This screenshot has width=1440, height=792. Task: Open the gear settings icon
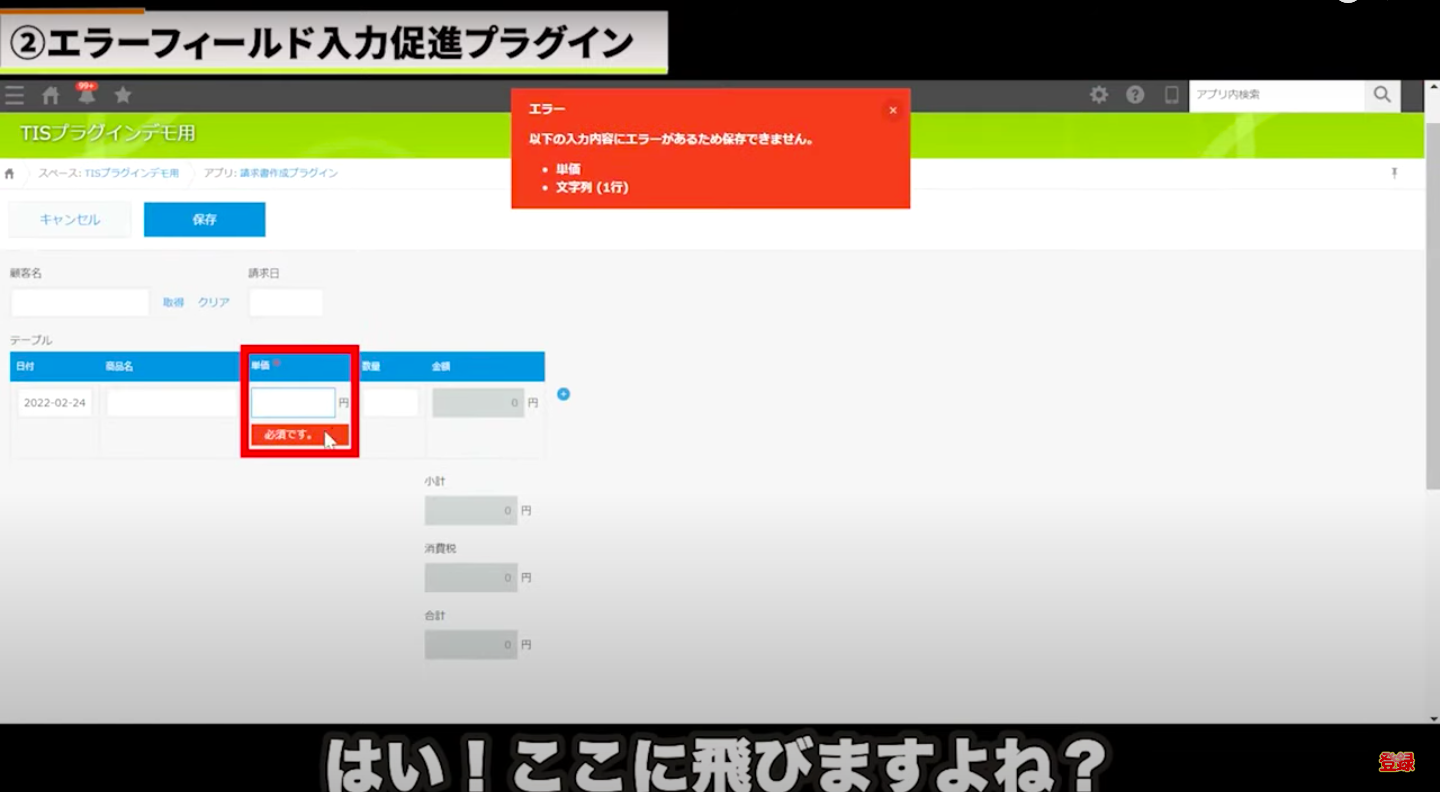pos(1099,95)
